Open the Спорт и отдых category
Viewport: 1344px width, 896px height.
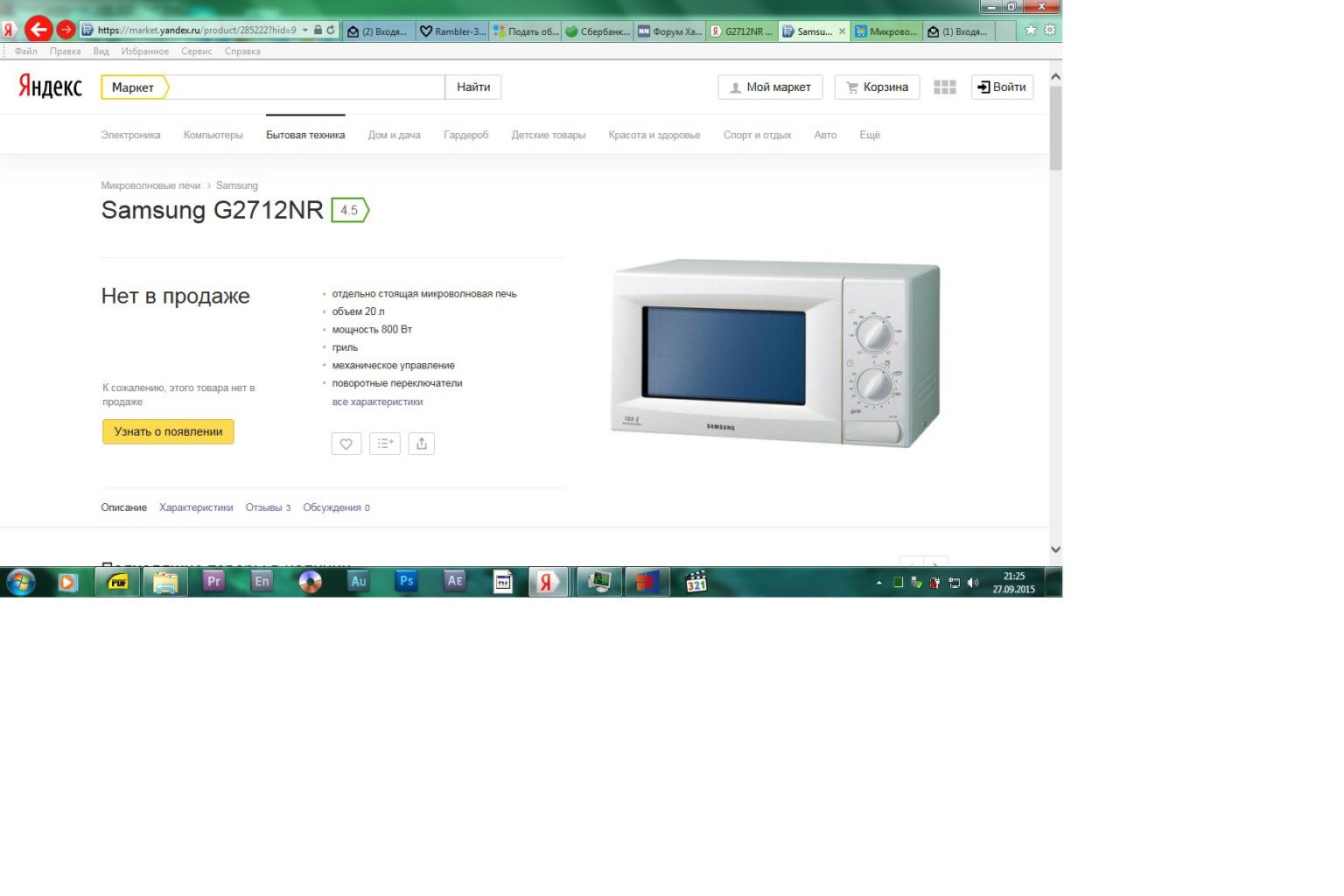[x=757, y=136]
